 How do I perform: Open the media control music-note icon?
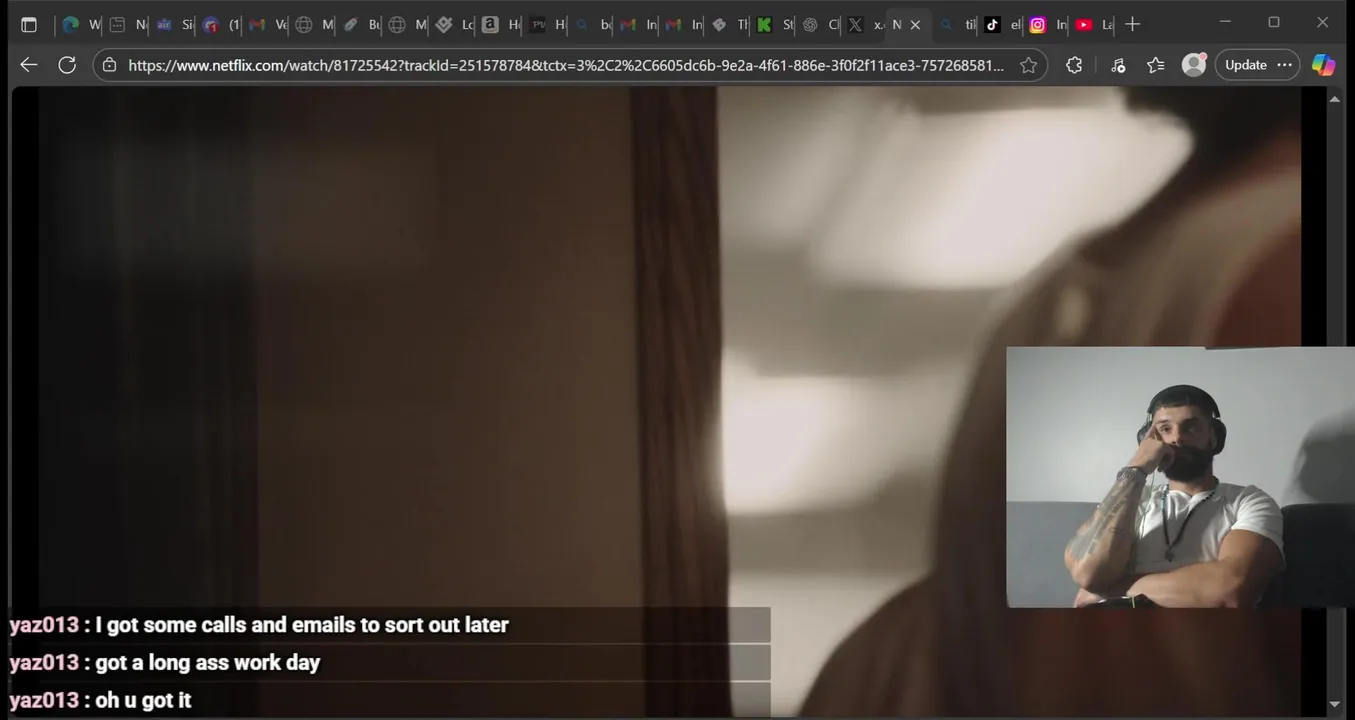pyautogui.click(x=1118, y=65)
